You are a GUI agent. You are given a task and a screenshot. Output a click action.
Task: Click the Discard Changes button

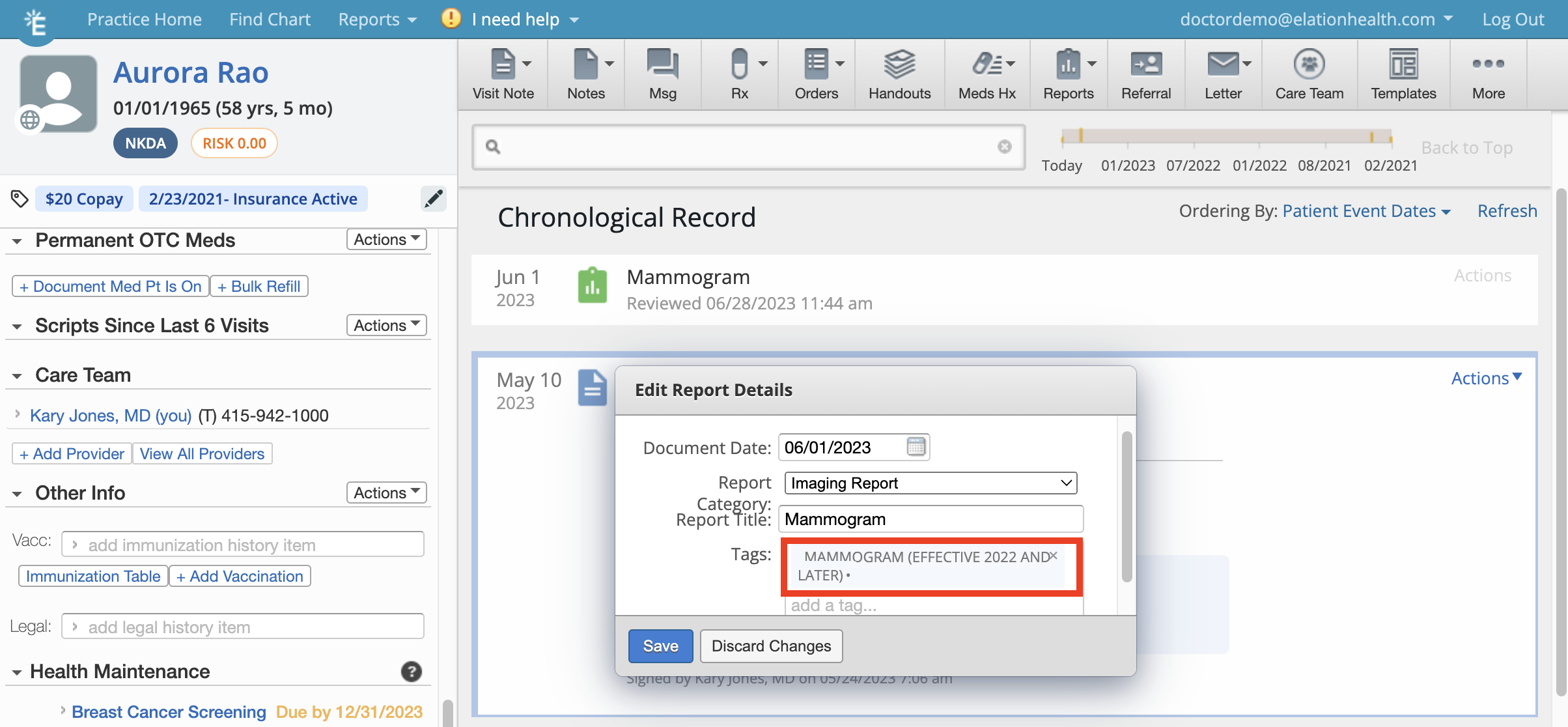tap(771, 646)
